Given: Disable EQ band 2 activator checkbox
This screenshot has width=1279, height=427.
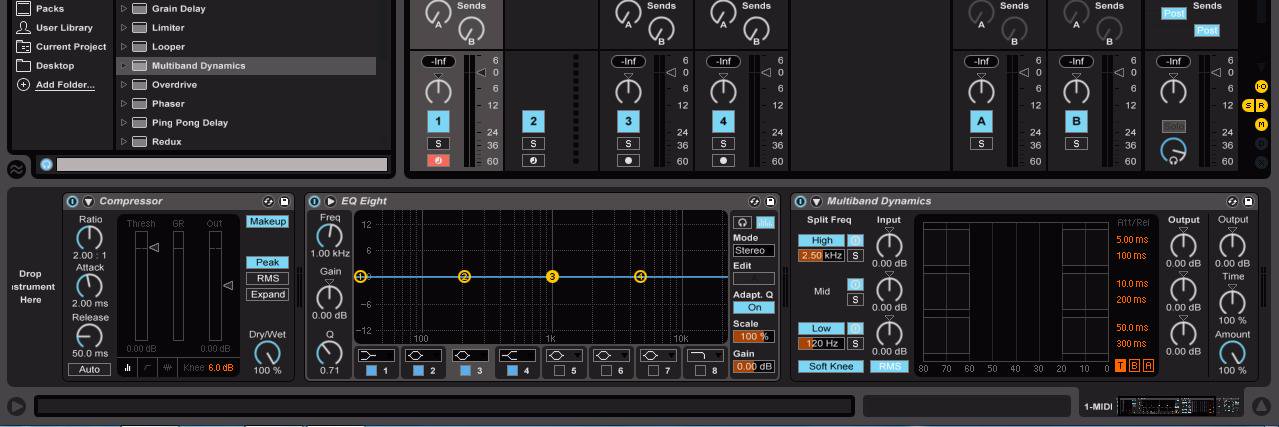Looking at the screenshot, I should tap(418, 371).
